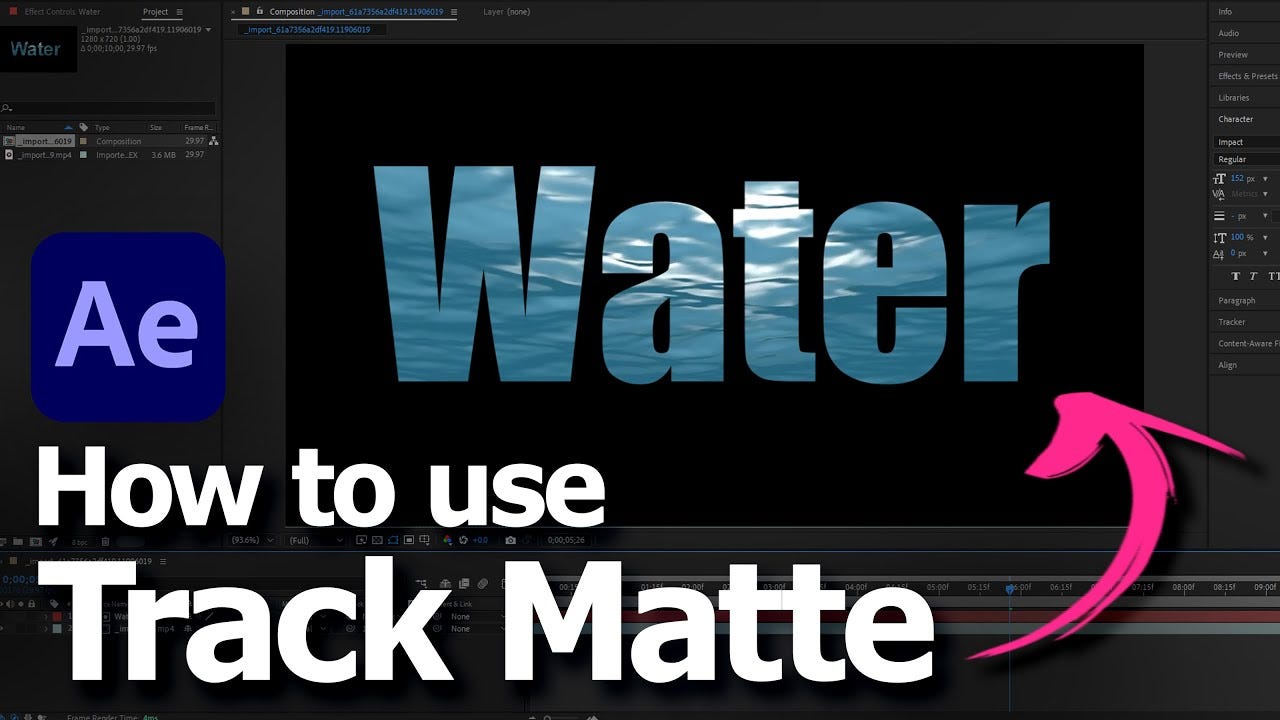Click the font size icon
The width and height of the screenshot is (1280, 720).
click(1219, 179)
